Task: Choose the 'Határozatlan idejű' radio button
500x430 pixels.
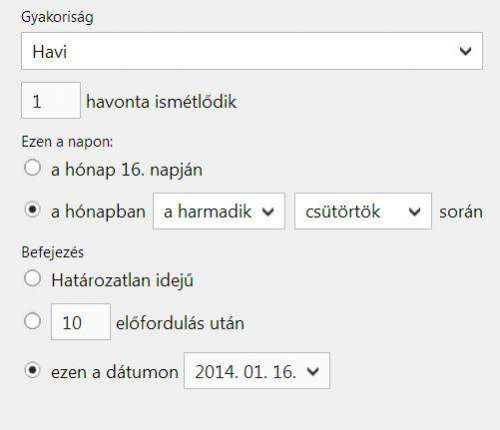Action: point(33,278)
